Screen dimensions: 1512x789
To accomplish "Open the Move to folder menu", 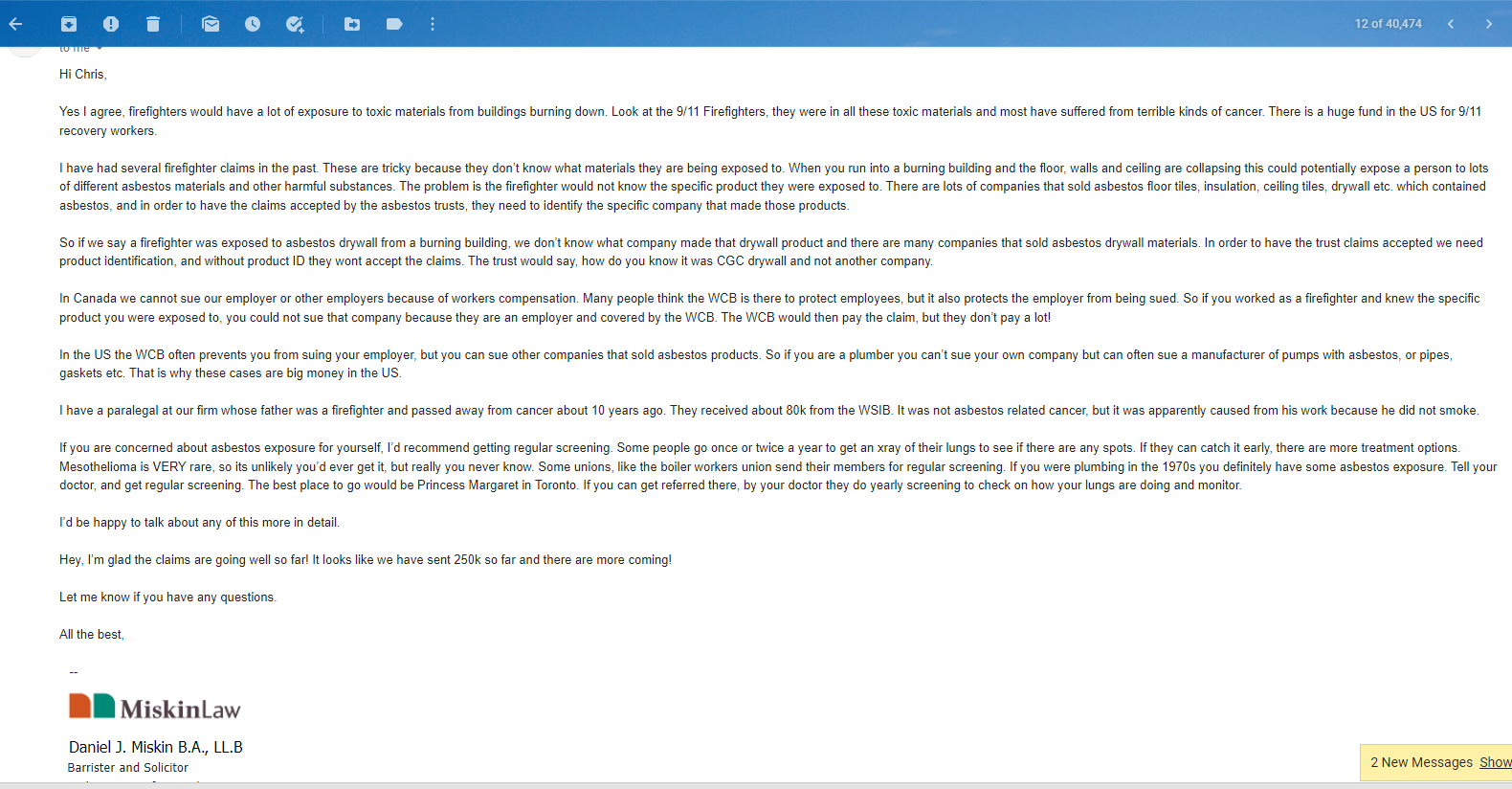I will click(352, 24).
